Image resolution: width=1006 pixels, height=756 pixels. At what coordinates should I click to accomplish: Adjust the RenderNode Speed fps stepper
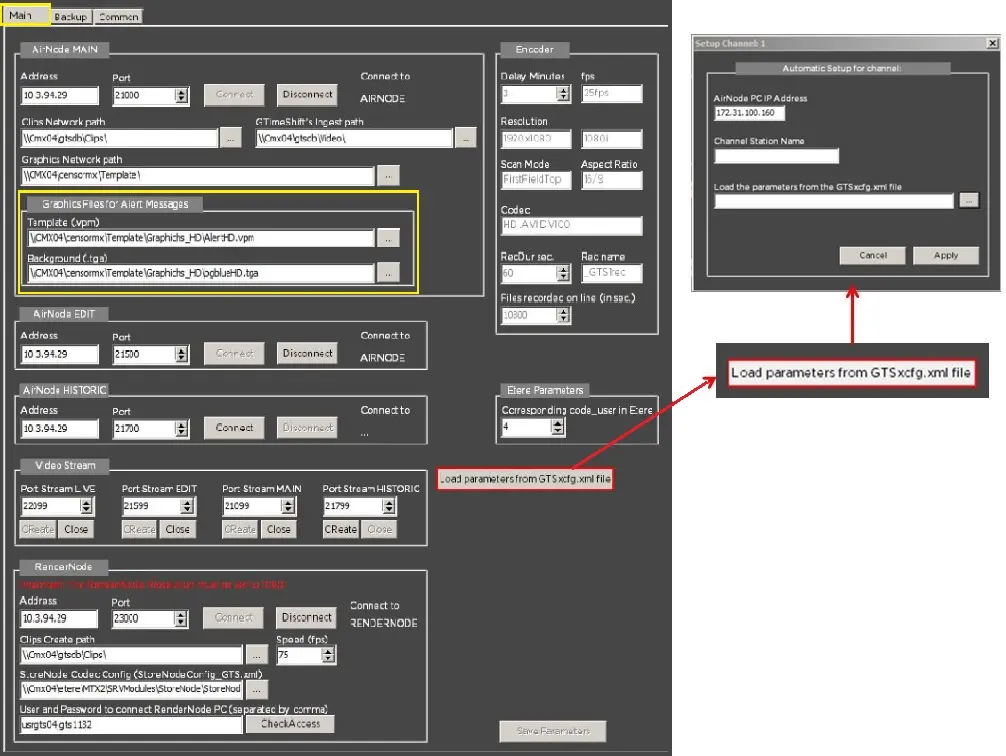(x=327, y=655)
